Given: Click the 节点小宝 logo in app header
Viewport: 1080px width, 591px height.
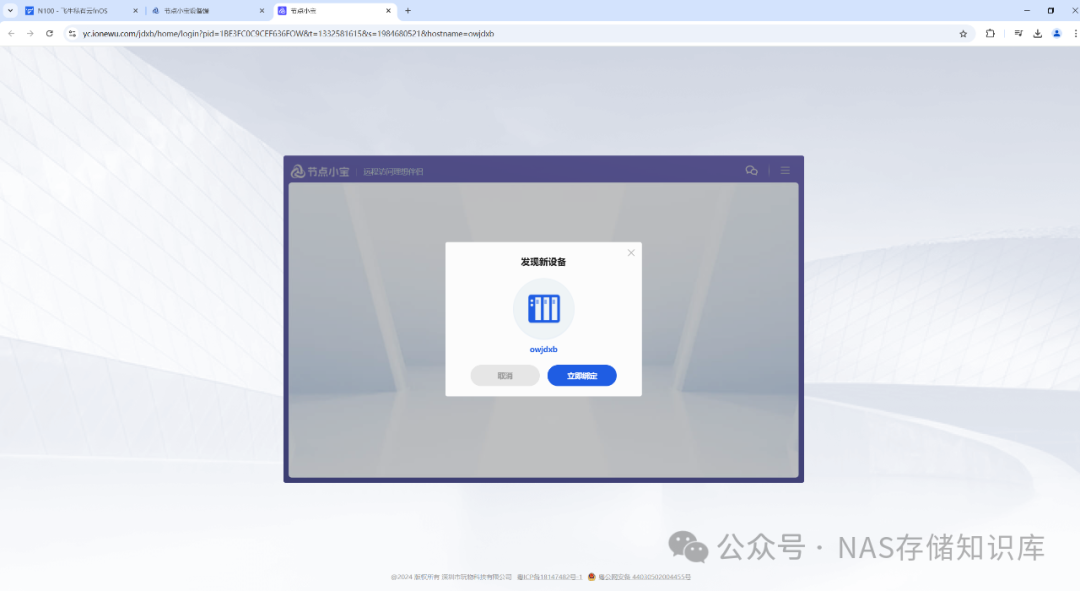Looking at the screenshot, I should coord(320,172).
